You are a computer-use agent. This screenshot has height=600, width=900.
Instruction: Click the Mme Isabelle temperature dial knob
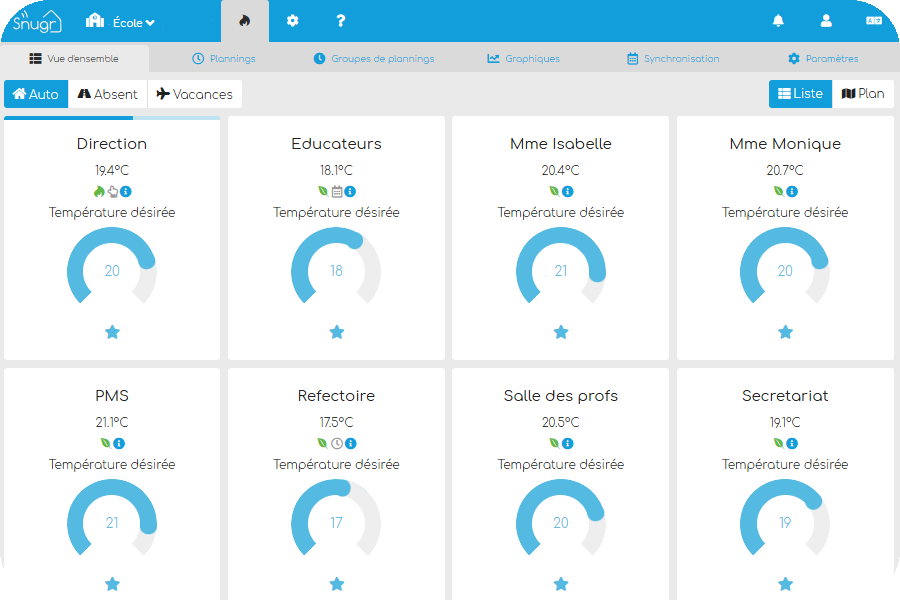[597, 274]
